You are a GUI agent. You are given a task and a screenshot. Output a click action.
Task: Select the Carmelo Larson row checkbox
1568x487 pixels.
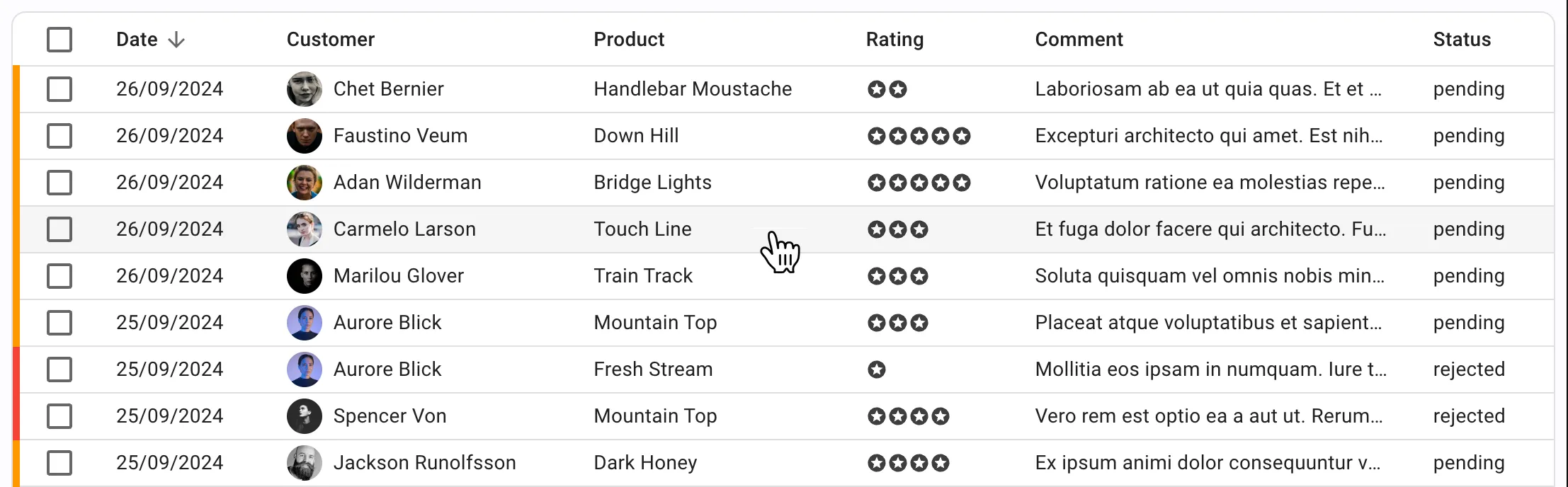59,229
